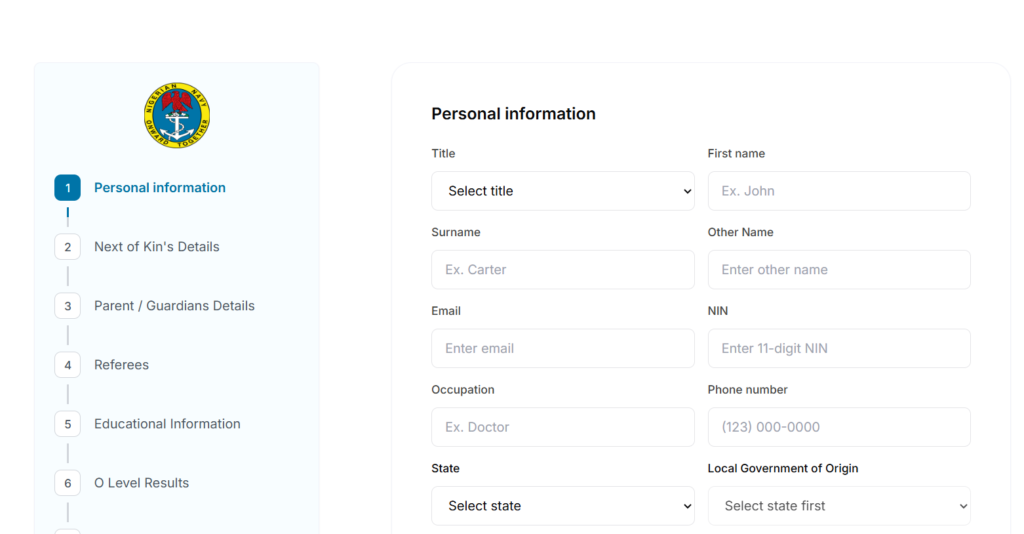1024x534 pixels.
Task: Select the Phone number field
Action: [x=839, y=427]
